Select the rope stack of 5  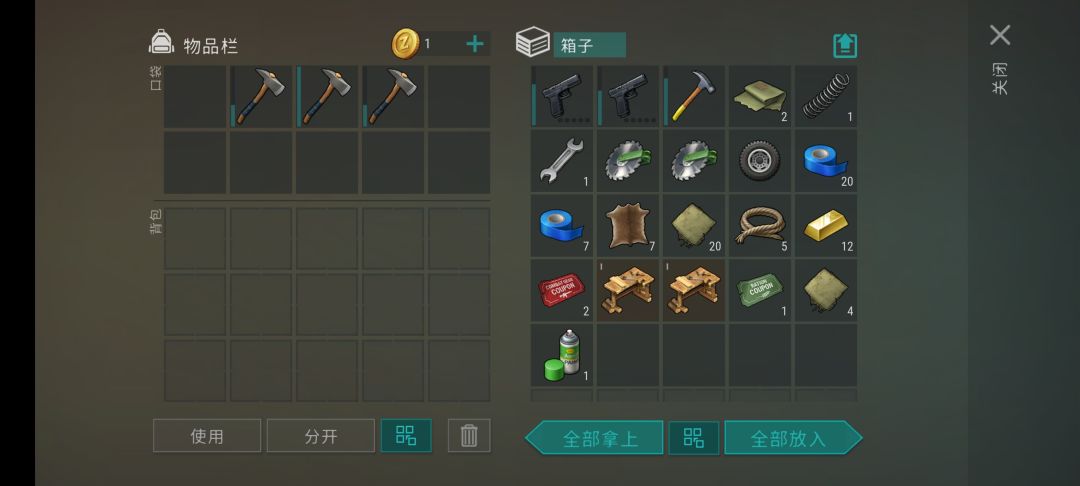click(x=760, y=225)
